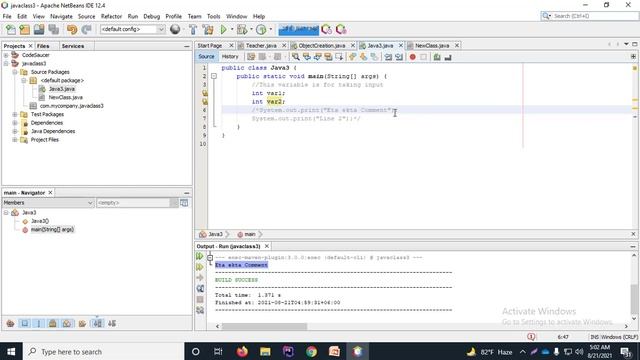Toggle Show Static Members filter in Navigator
Screen dimensions: 640x360
point(39,323)
